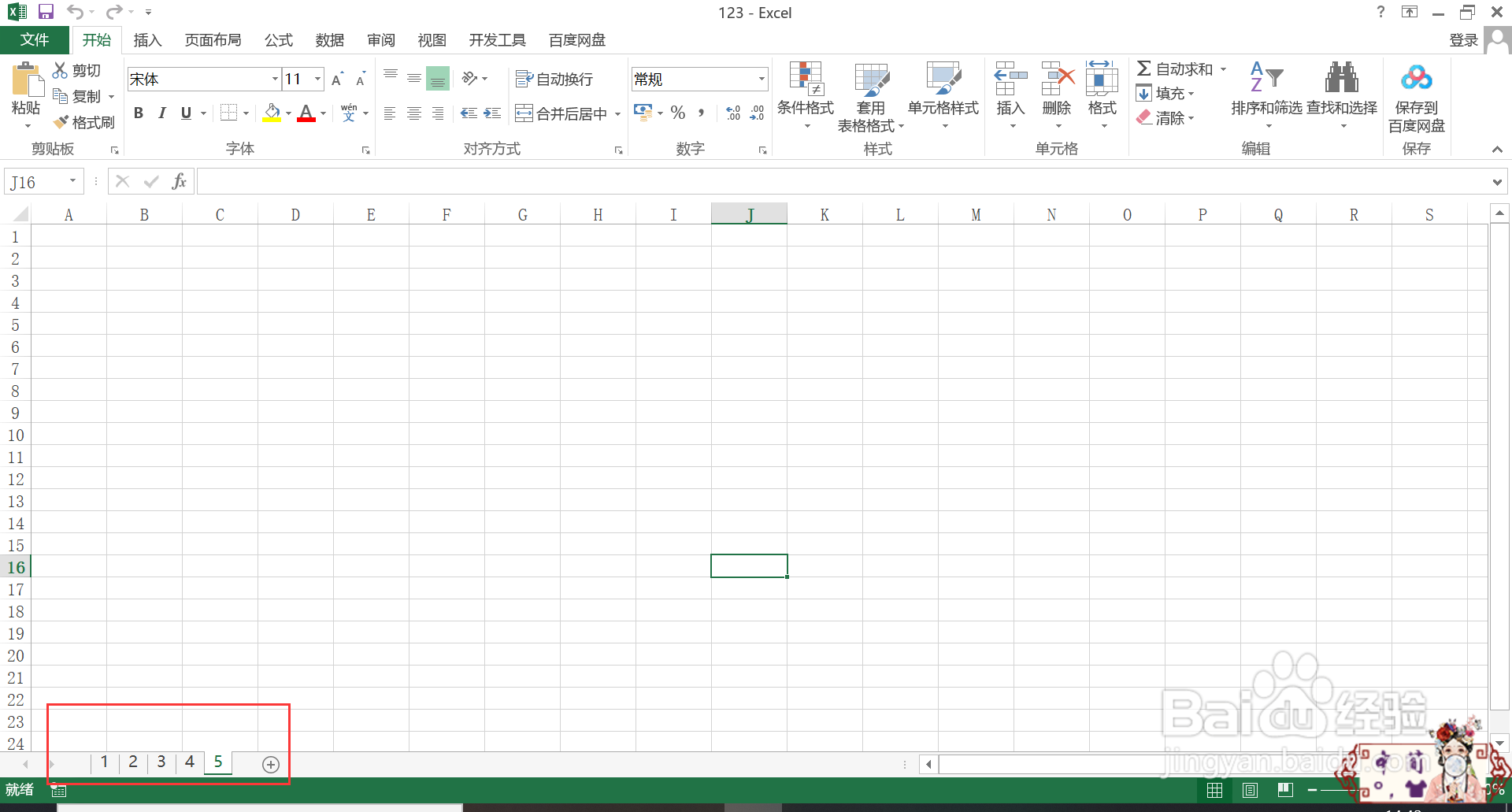This screenshot has width=1512, height=812.
Task: Open Merge & Center dropdown arrow
Action: point(617,114)
